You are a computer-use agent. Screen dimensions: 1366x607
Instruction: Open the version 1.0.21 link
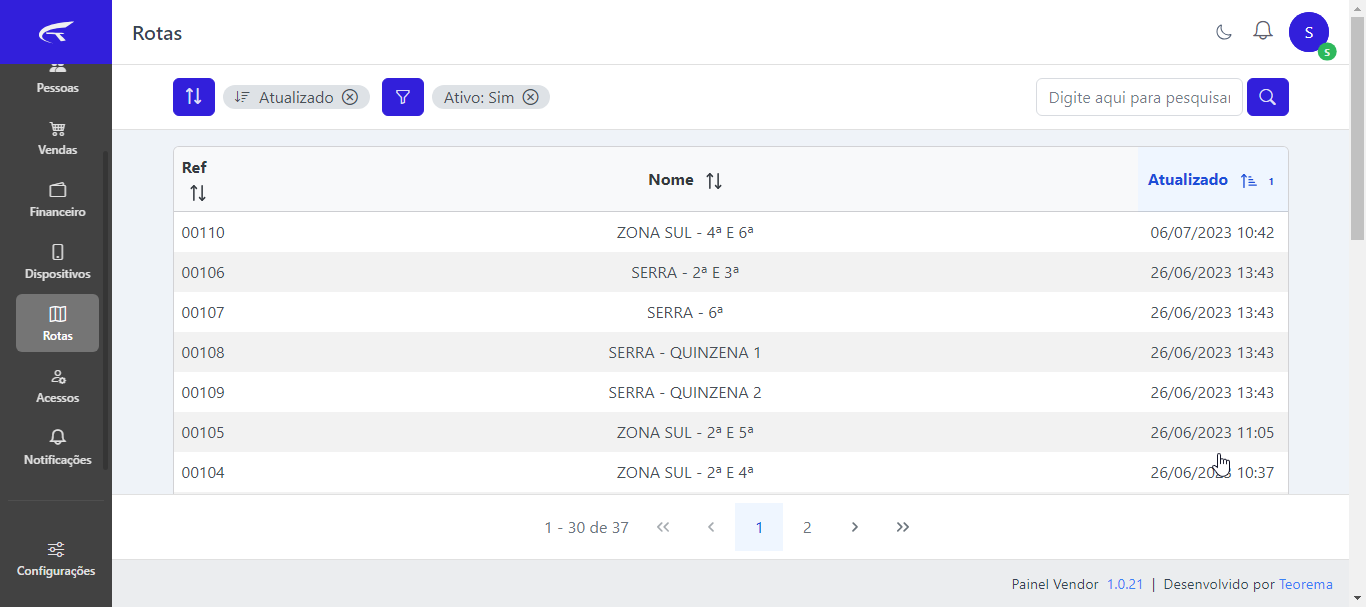click(x=1125, y=584)
